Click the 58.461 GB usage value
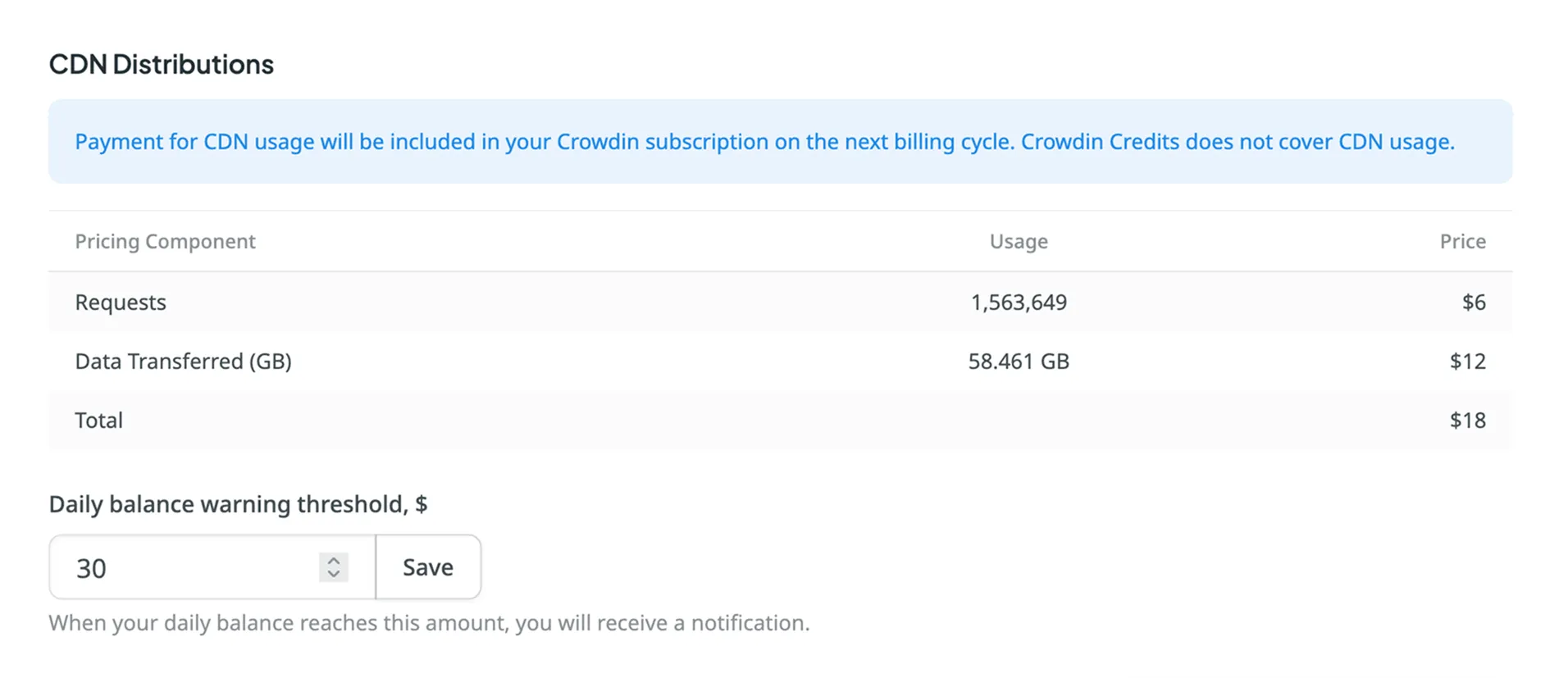Viewport: 1568px width, 678px height. pyautogui.click(x=1018, y=361)
